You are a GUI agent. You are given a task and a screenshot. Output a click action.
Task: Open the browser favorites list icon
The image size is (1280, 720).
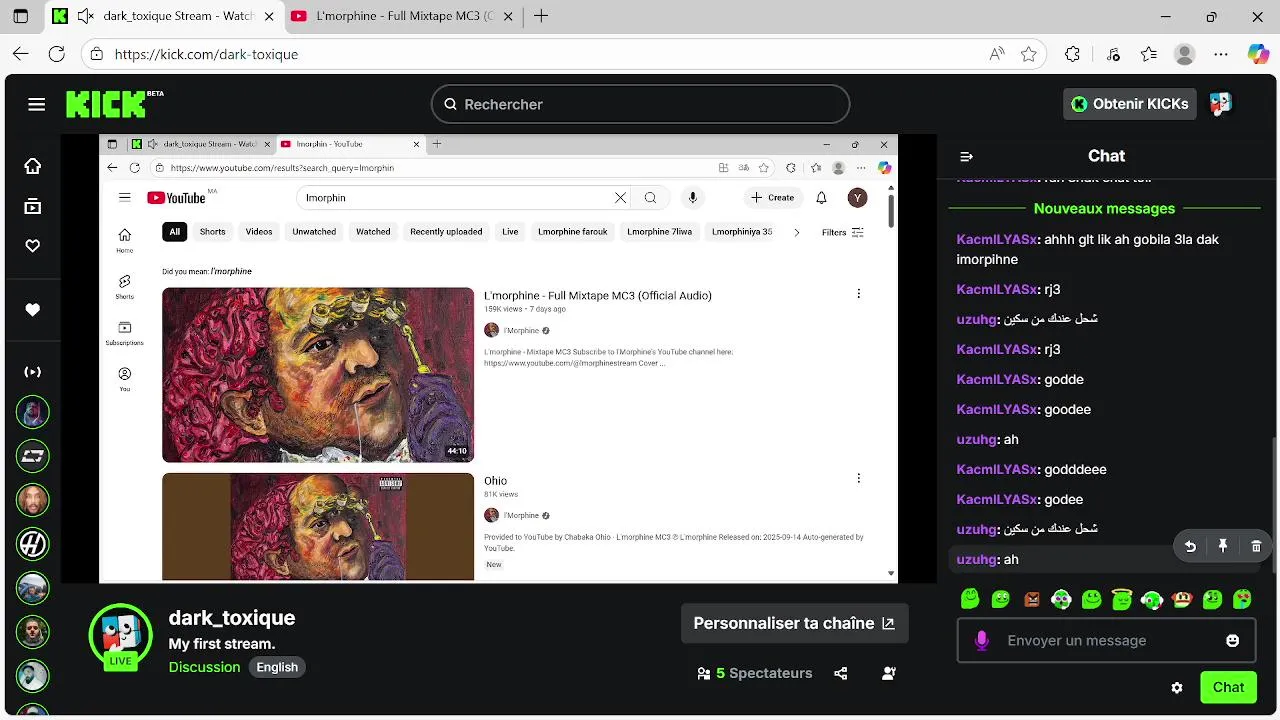pyautogui.click(x=1148, y=54)
